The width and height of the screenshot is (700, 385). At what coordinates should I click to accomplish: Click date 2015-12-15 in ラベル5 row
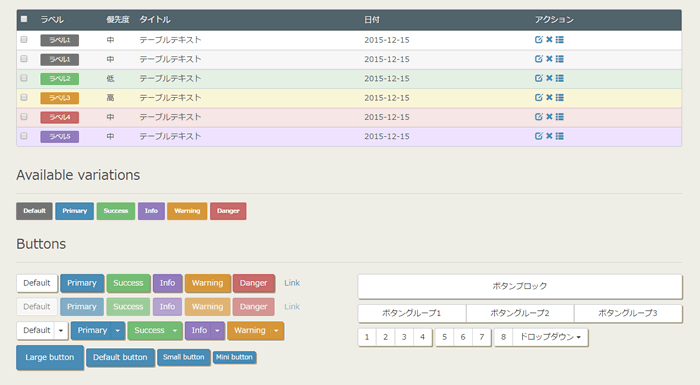[x=387, y=136]
